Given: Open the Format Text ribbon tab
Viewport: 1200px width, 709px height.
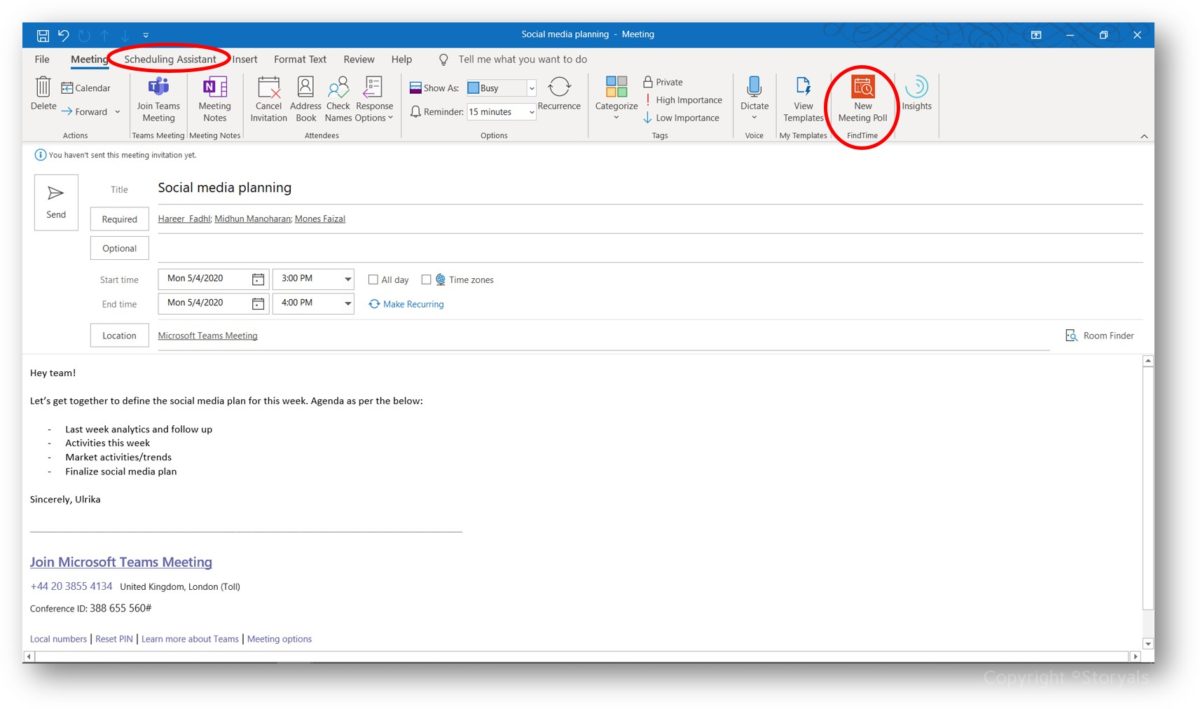Looking at the screenshot, I should click(x=300, y=59).
